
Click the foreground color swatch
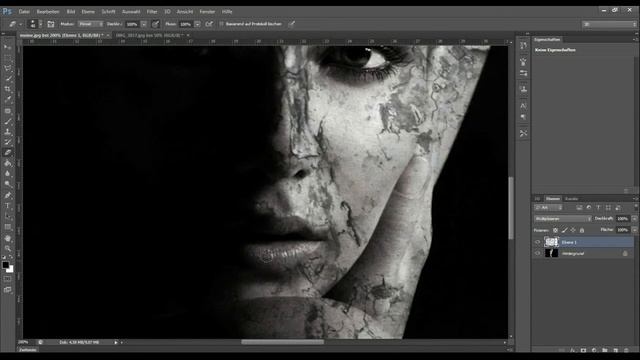(5, 265)
